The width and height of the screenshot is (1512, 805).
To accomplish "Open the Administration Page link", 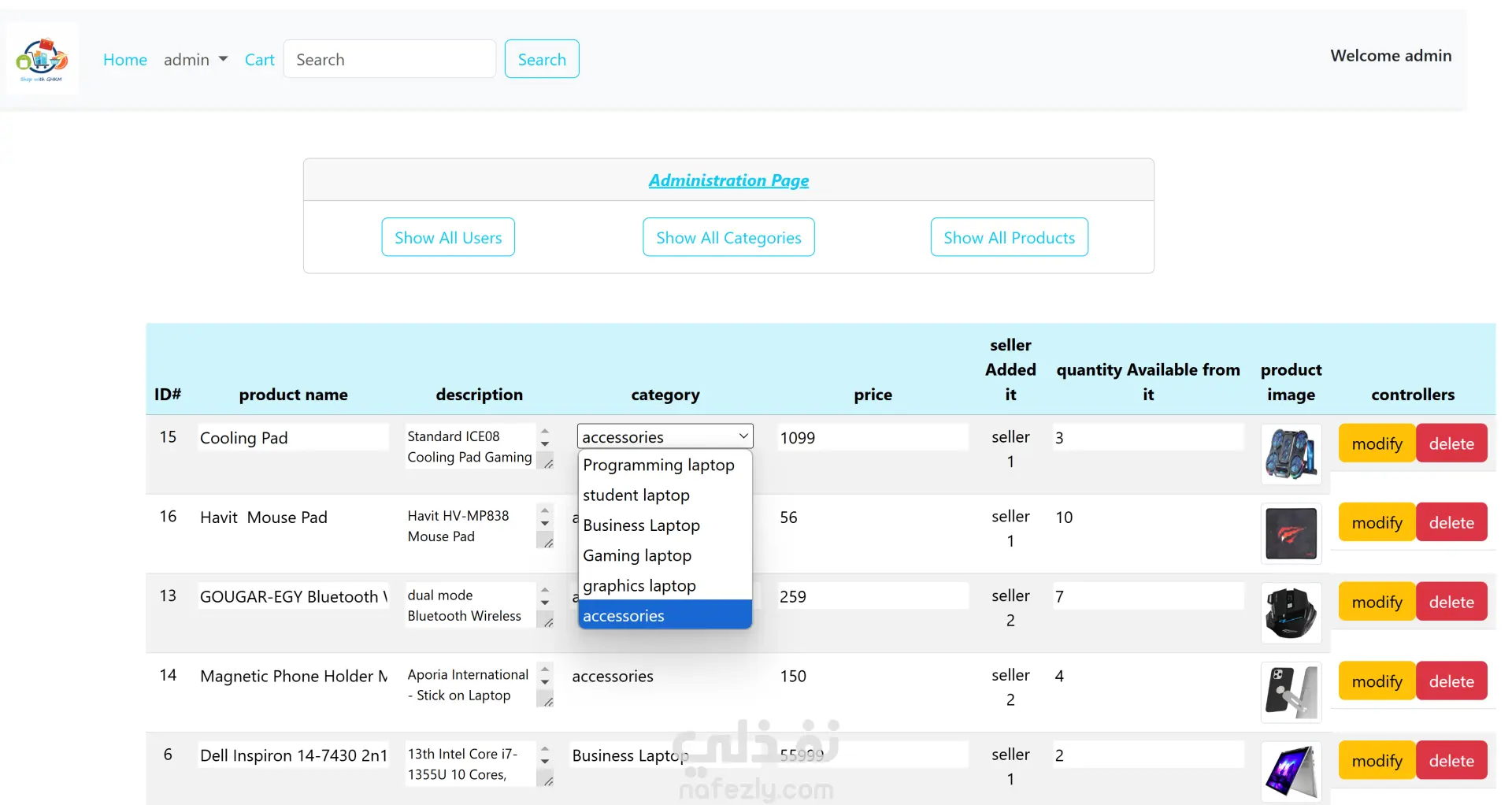I will tap(728, 180).
